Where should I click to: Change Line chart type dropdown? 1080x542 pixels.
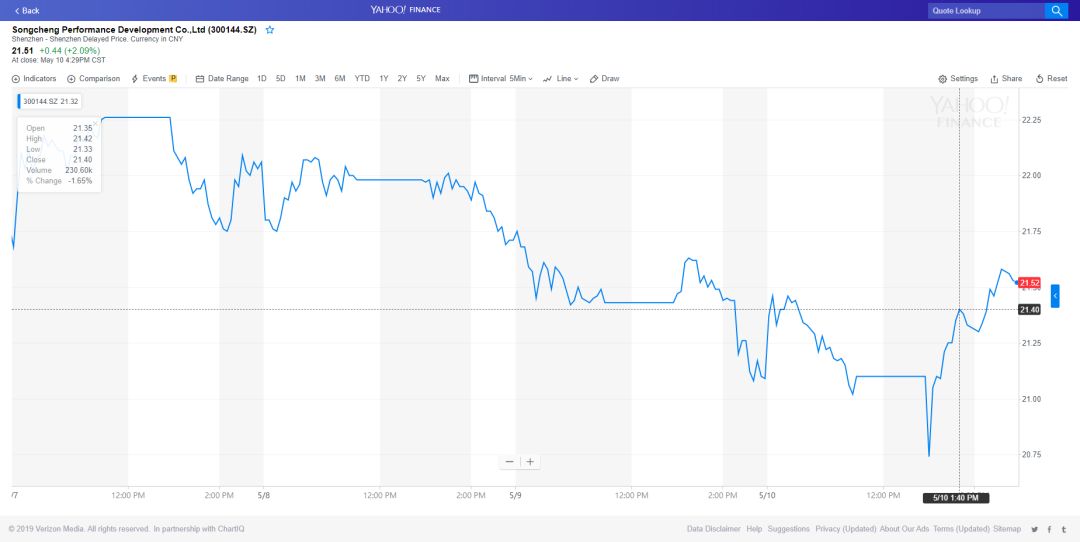pyautogui.click(x=561, y=79)
